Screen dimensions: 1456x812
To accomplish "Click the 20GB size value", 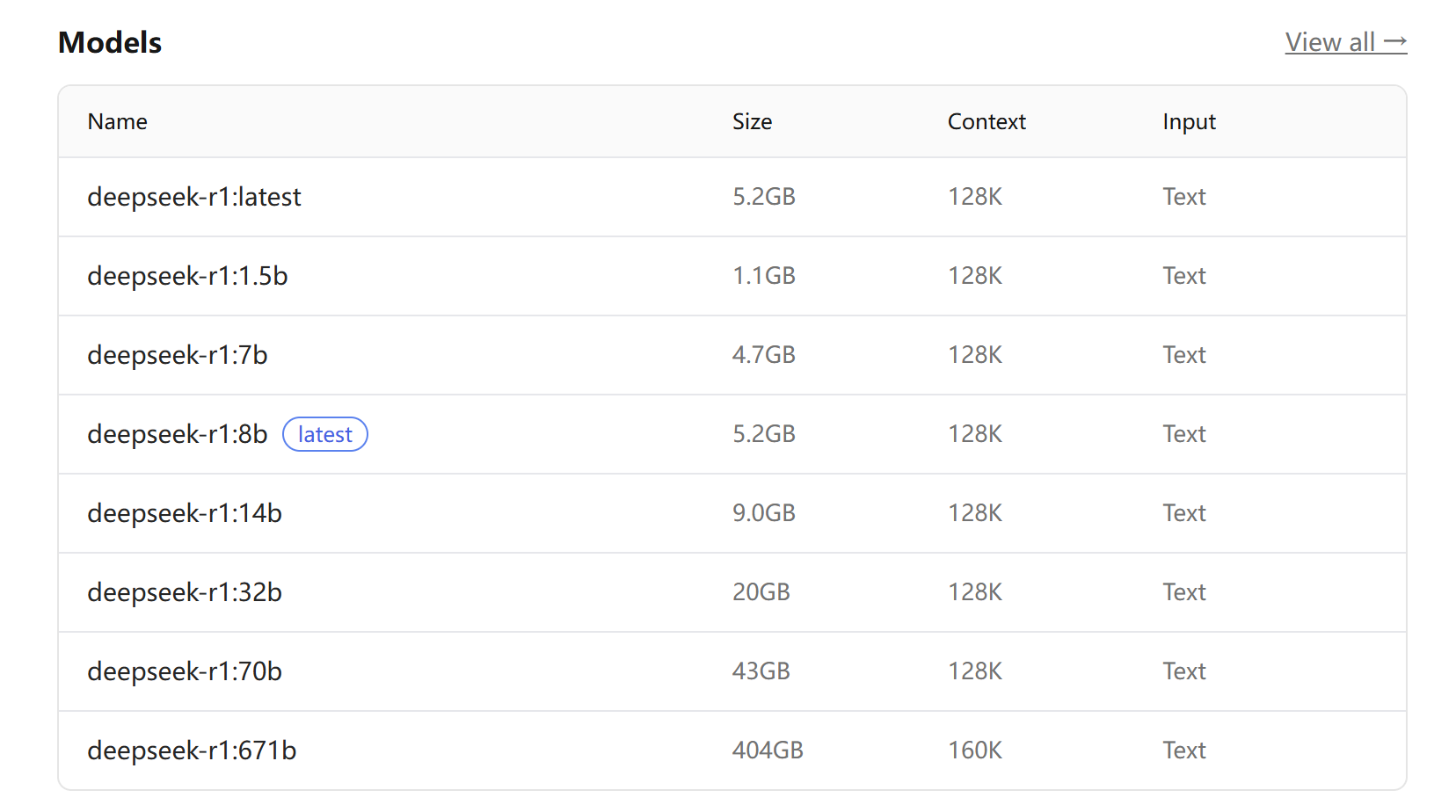I will (761, 592).
